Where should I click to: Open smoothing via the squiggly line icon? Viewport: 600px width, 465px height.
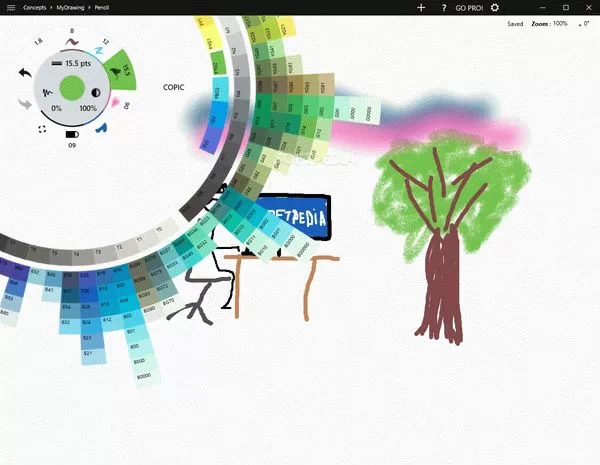(47, 93)
